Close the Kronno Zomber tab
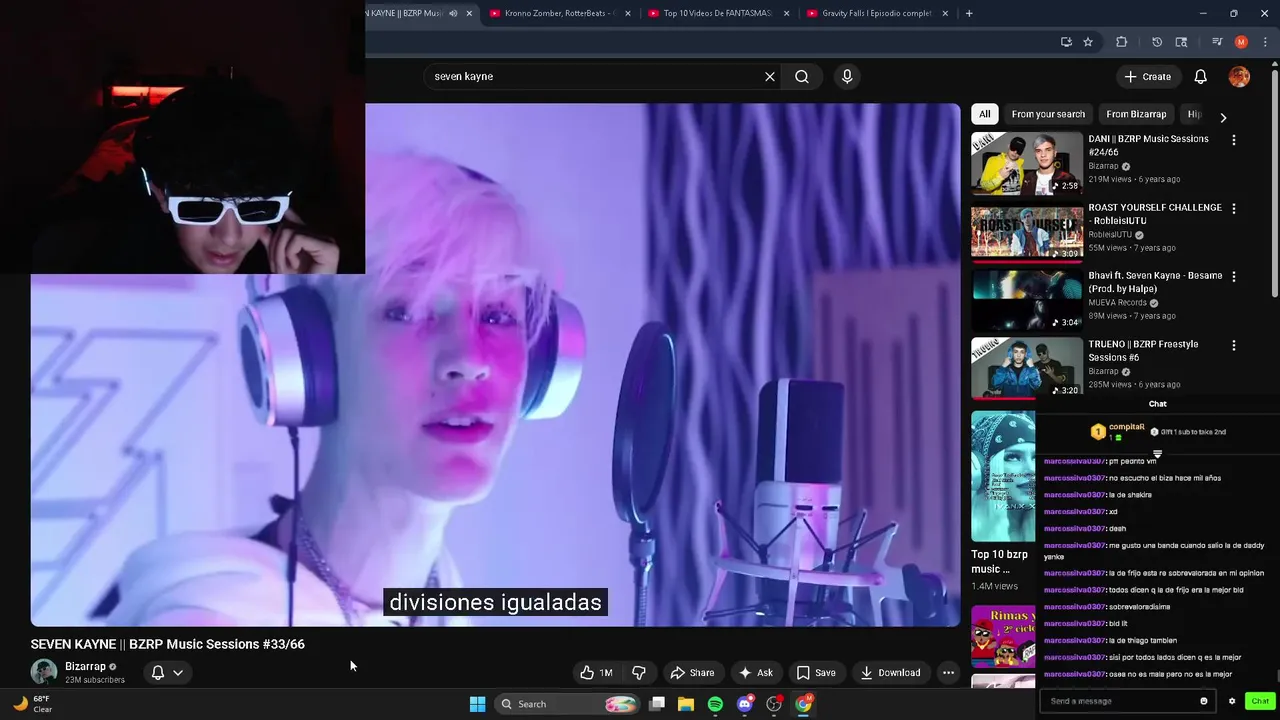Viewport: 1280px width, 720px height. [x=627, y=13]
